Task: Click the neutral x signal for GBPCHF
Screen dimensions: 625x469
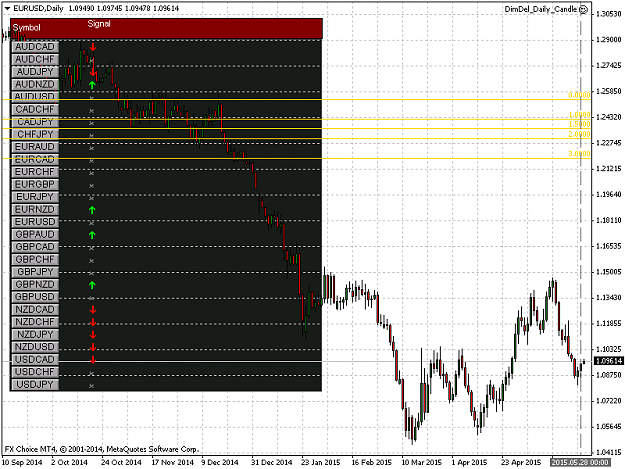Action: 91,261
